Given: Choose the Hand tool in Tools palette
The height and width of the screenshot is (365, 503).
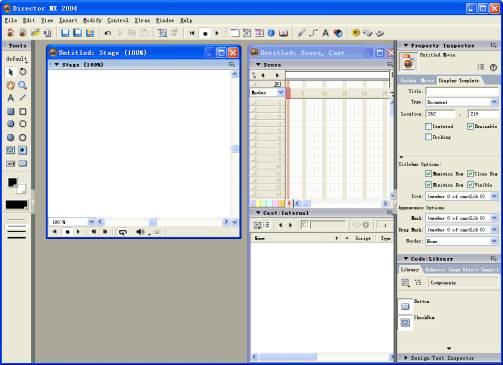Looking at the screenshot, I should coord(11,85).
